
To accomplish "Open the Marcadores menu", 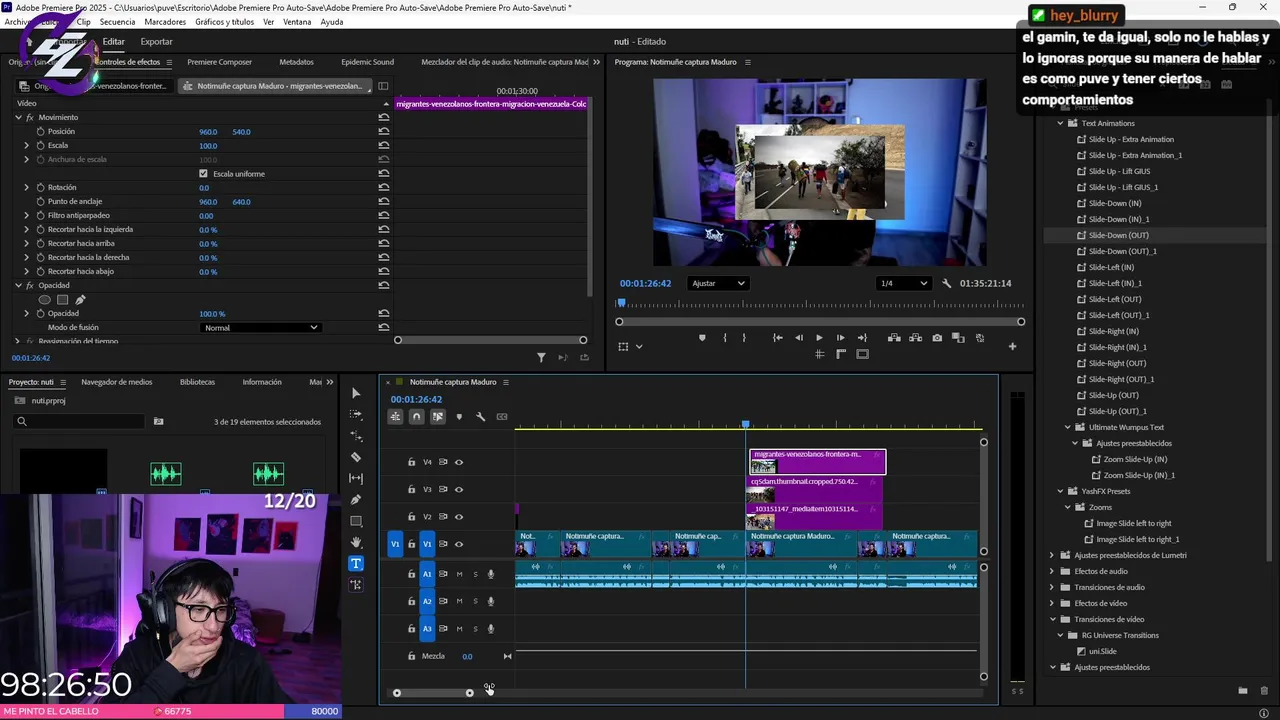I will pyautogui.click(x=165, y=22).
